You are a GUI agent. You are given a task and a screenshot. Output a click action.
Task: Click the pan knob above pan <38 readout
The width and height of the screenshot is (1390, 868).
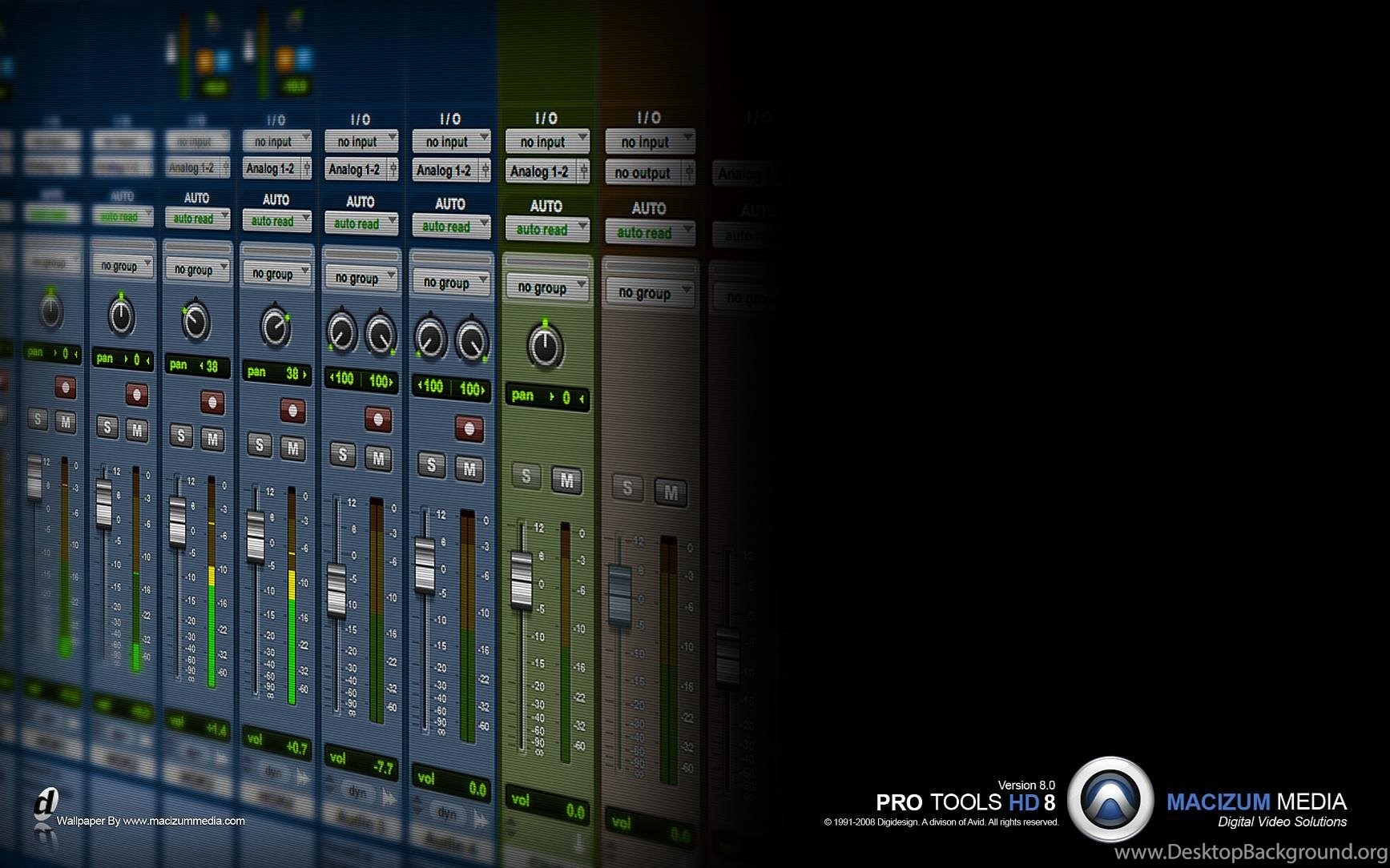(x=195, y=321)
